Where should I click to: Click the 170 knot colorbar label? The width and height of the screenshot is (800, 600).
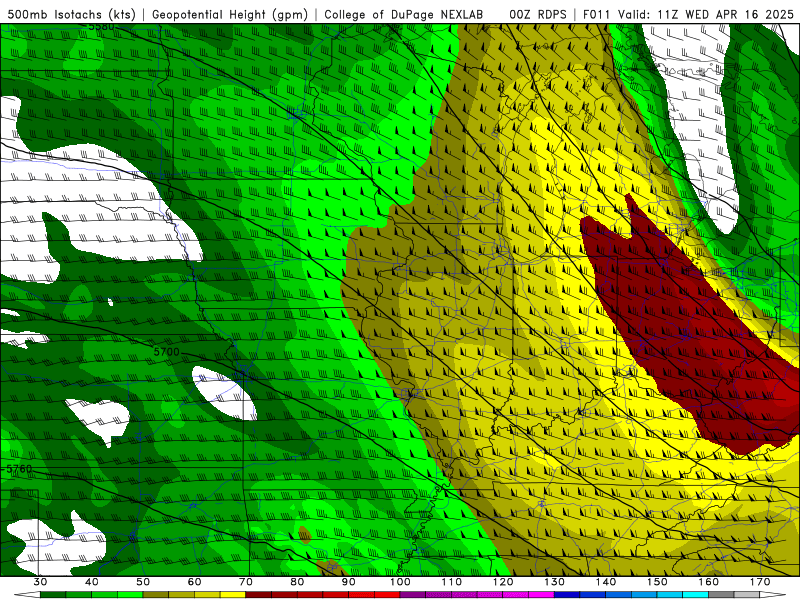click(760, 582)
